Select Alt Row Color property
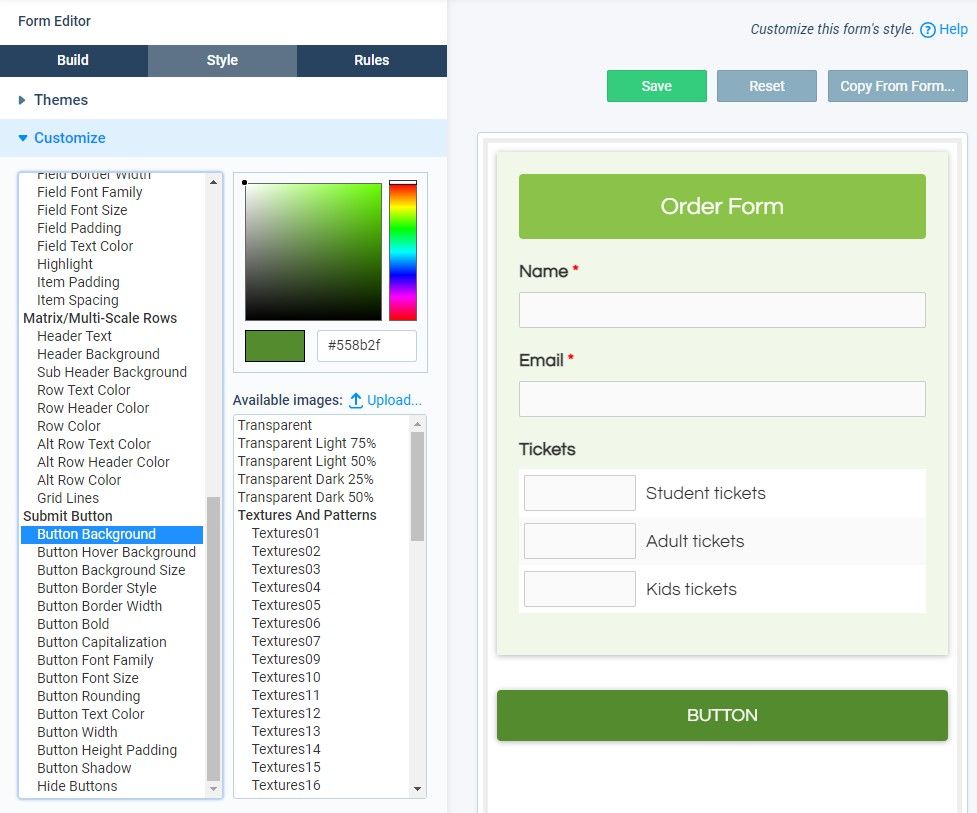977x813 pixels. tap(79, 480)
